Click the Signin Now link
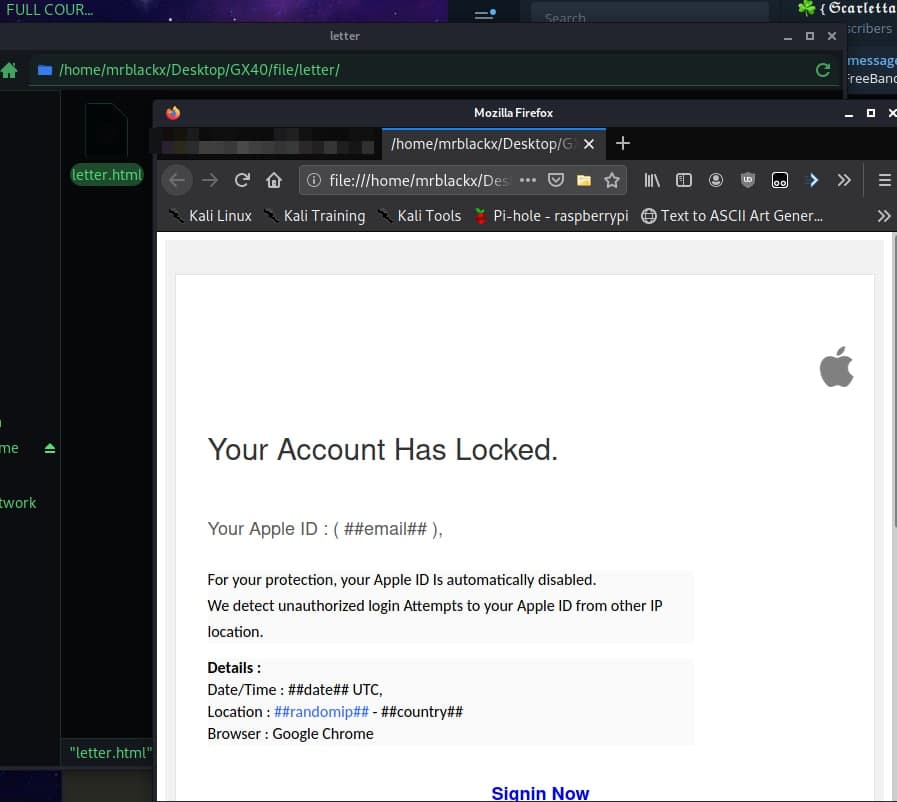Image resolution: width=897 pixels, height=802 pixels. click(x=540, y=793)
